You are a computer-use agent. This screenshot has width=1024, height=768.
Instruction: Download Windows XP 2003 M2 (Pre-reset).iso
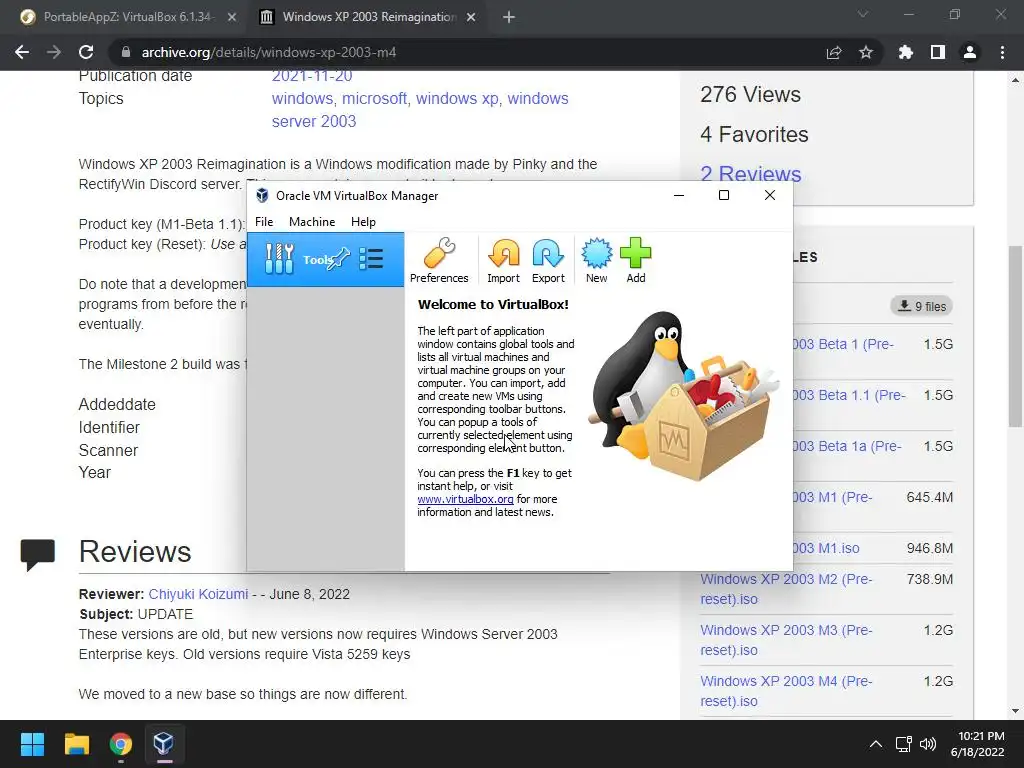pos(786,589)
